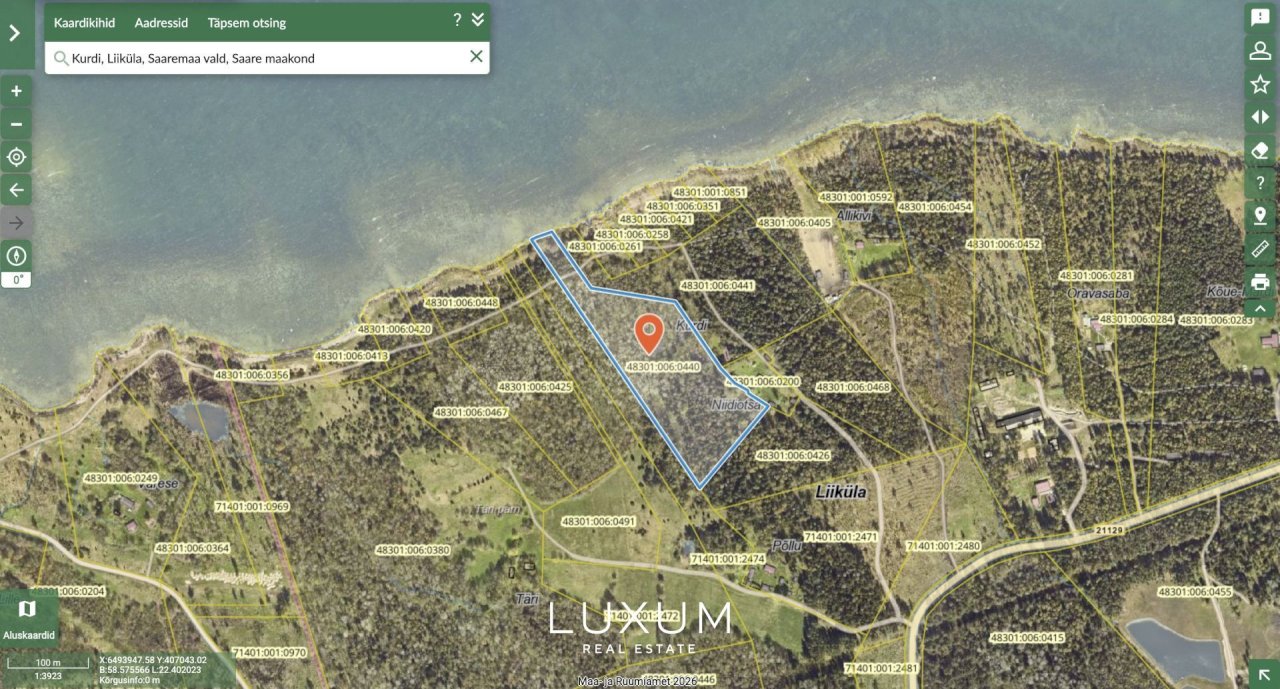
Task: Zoom in with the plus button
Action: (16, 91)
